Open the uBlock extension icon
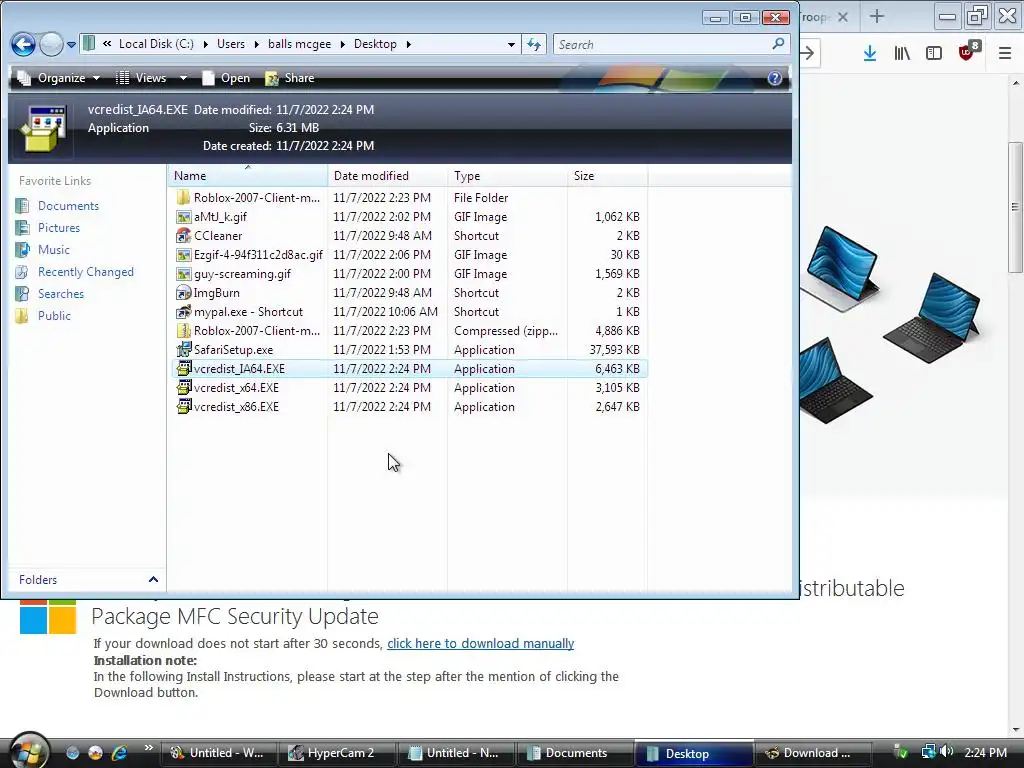The width and height of the screenshot is (1024, 768). point(967,52)
